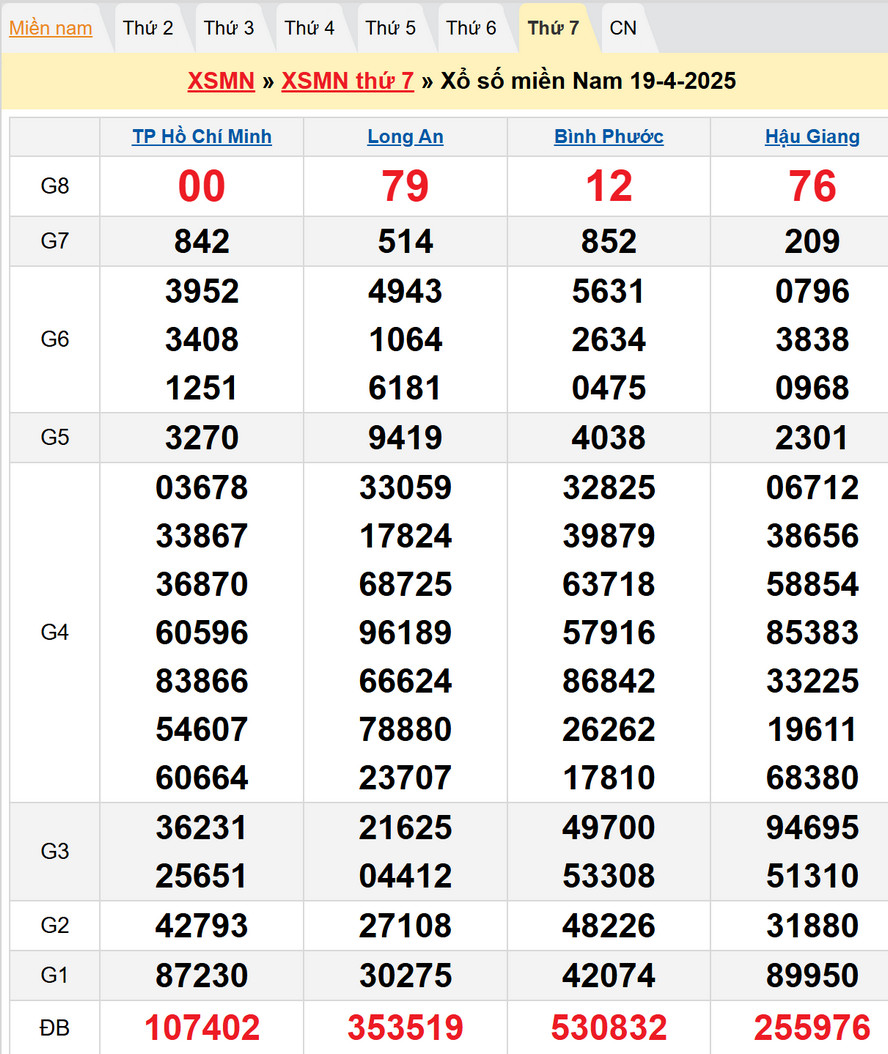Click the ĐB special prize number 107402
The image size is (888, 1054).
pyautogui.click(x=202, y=1027)
